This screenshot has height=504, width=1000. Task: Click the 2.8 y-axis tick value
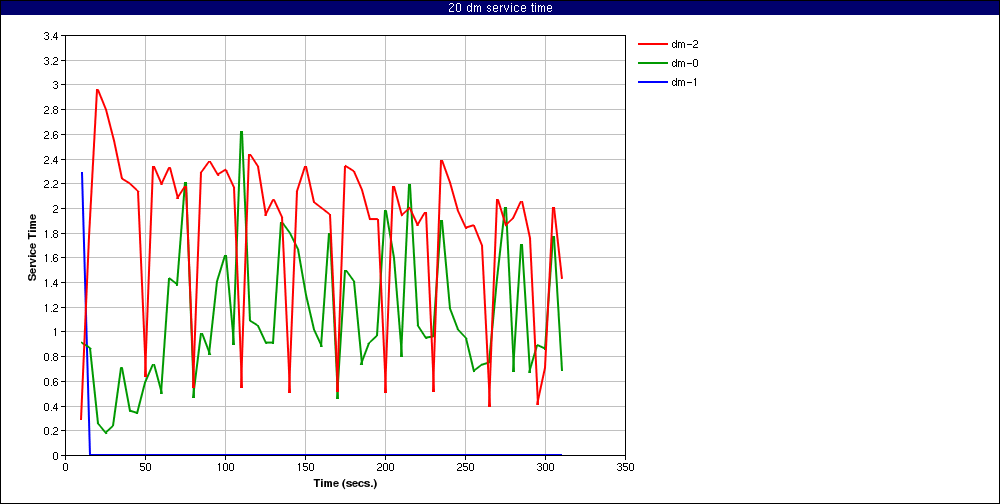[x=51, y=110]
